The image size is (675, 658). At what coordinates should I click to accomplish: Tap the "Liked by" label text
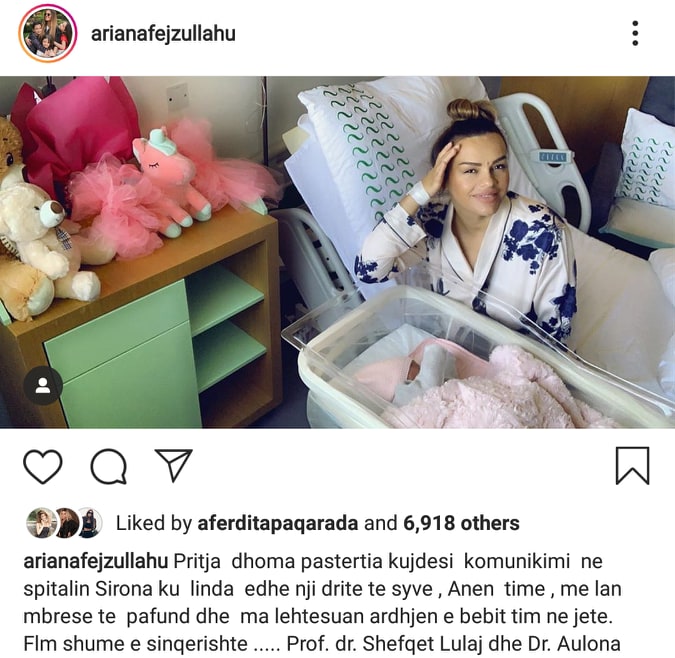(154, 523)
